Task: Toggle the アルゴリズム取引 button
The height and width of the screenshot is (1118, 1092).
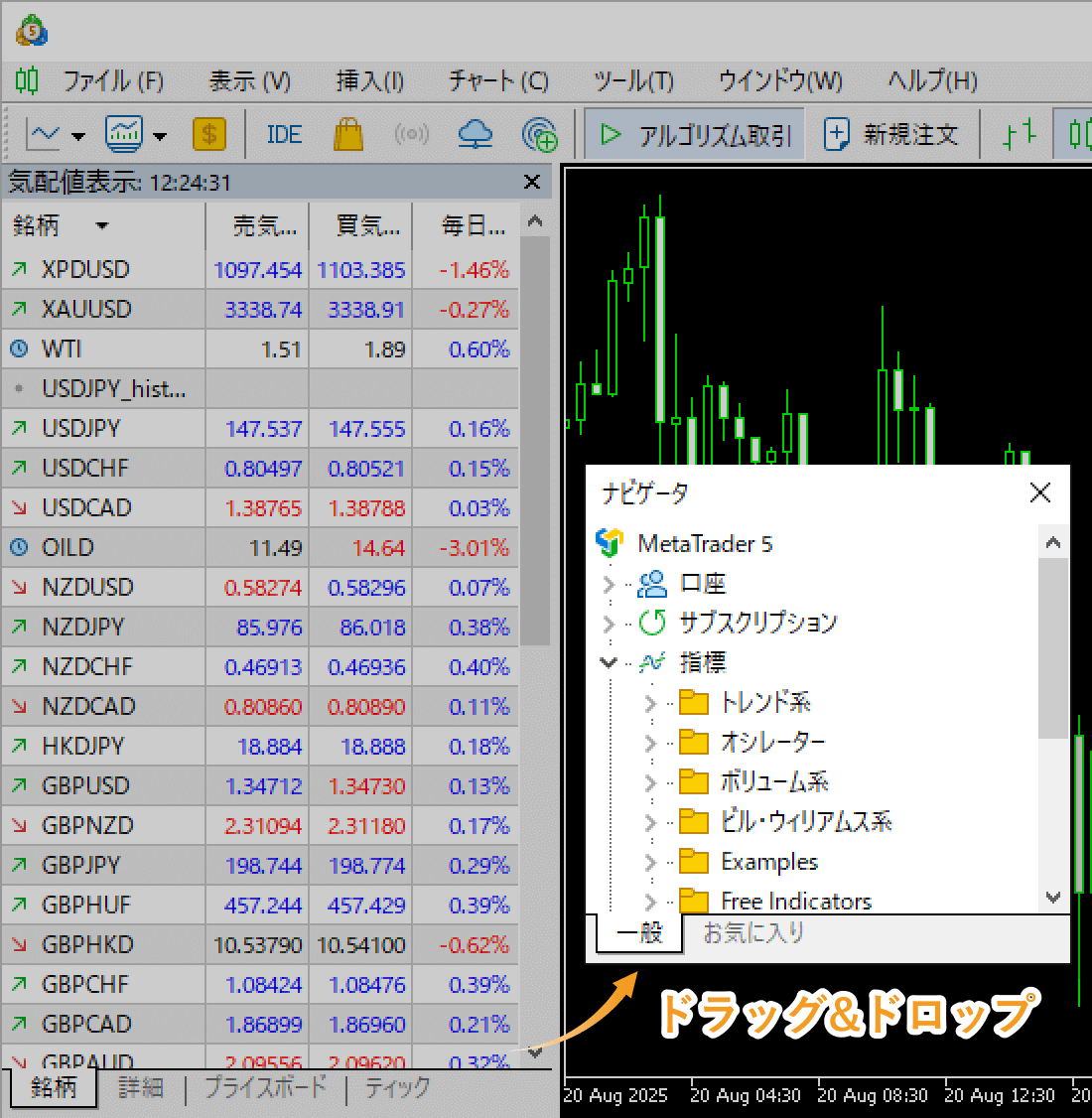Action: 695,134
